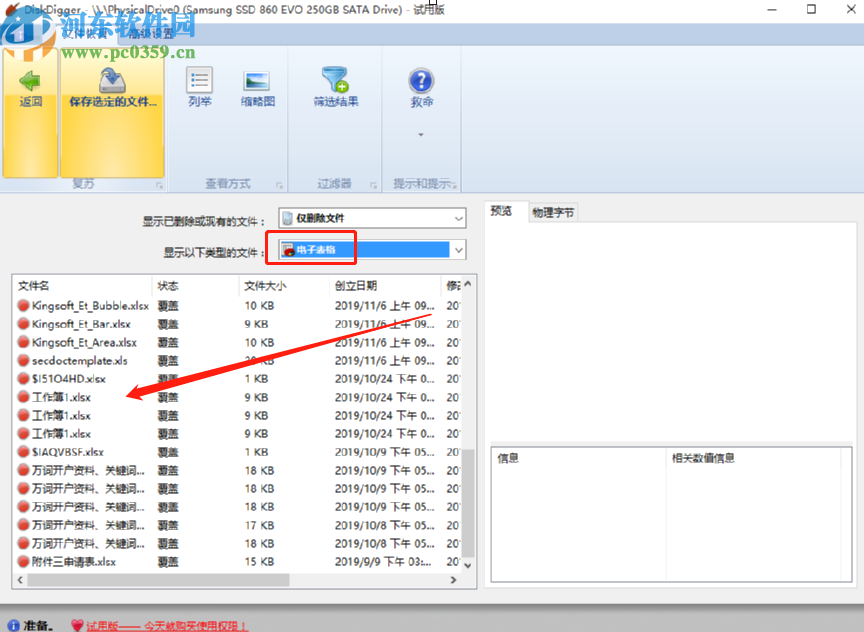Click the 相关数值信息 column header
864x632 pixels.
click(x=703, y=458)
